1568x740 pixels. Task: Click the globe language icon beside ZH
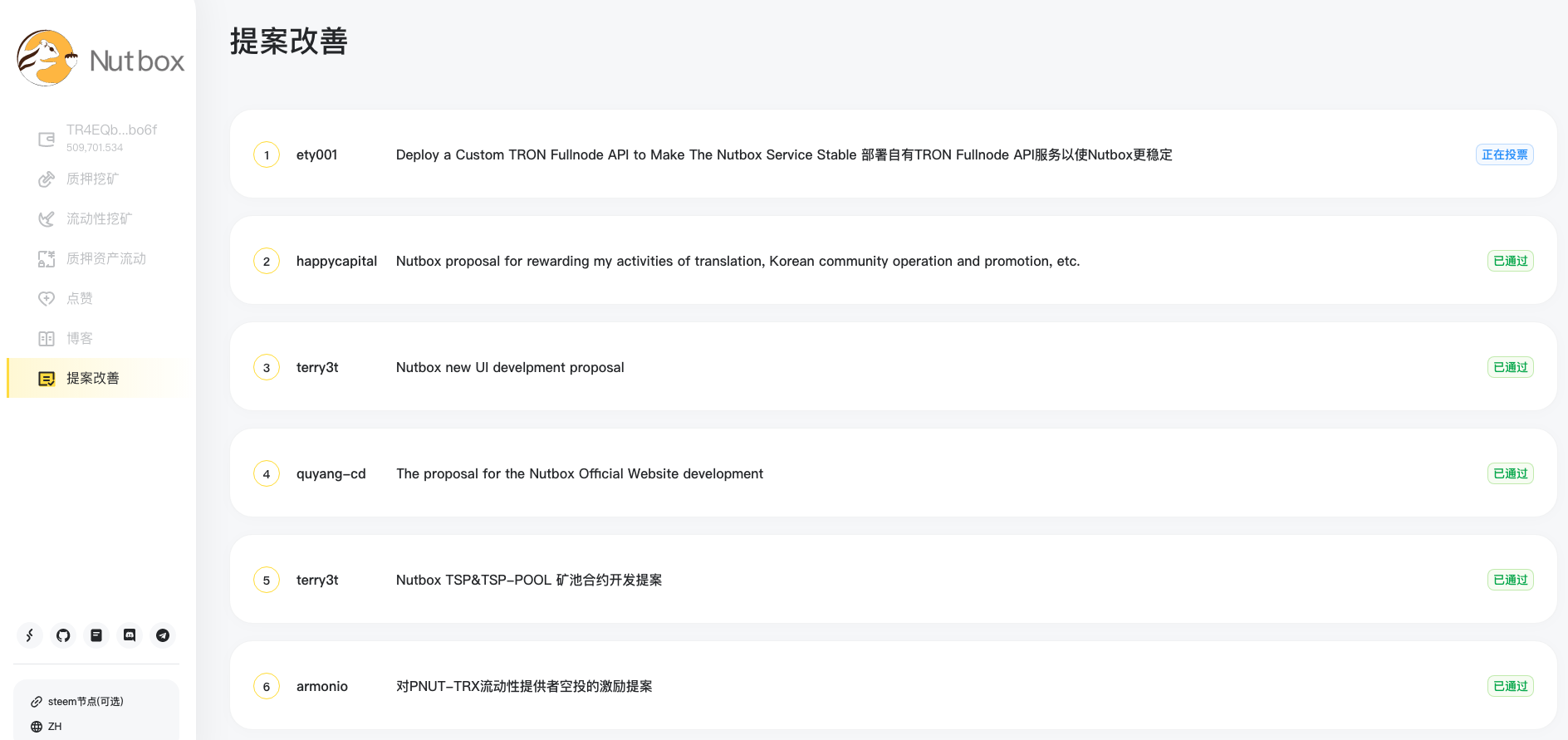pyautogui.click(x=37, y=727)
